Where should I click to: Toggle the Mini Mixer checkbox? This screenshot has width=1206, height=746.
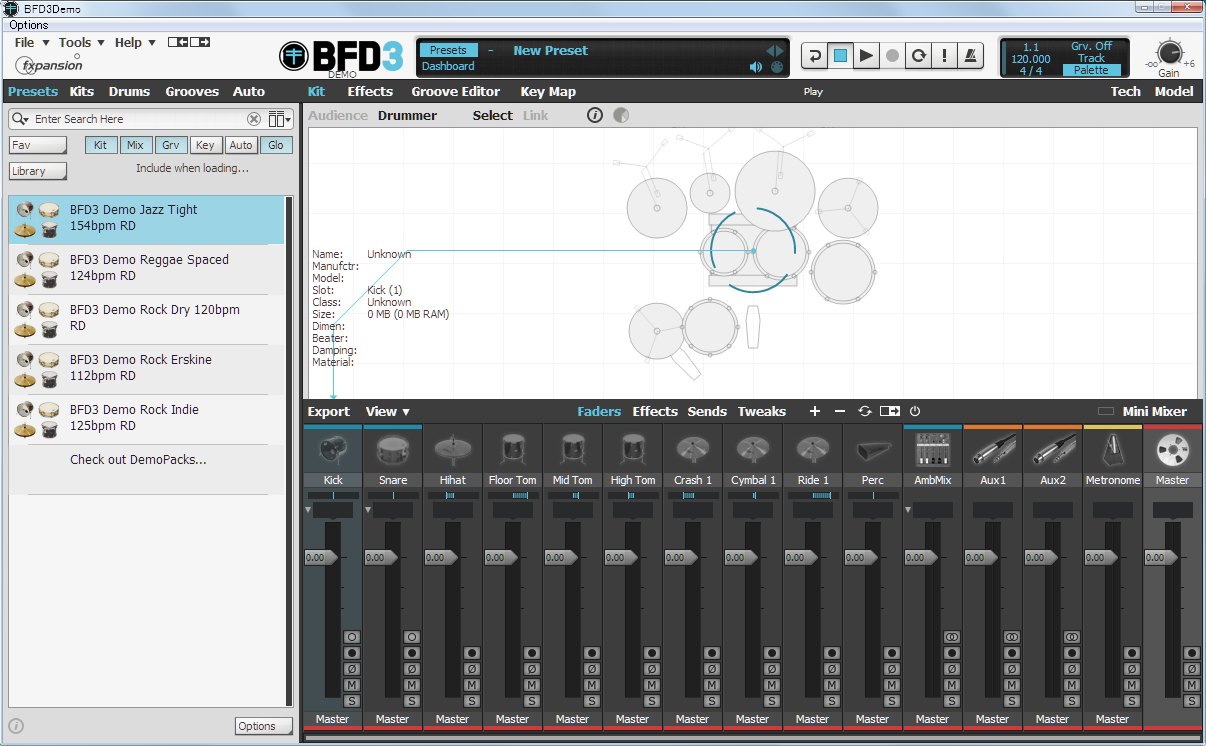(x=1106, y=411)
